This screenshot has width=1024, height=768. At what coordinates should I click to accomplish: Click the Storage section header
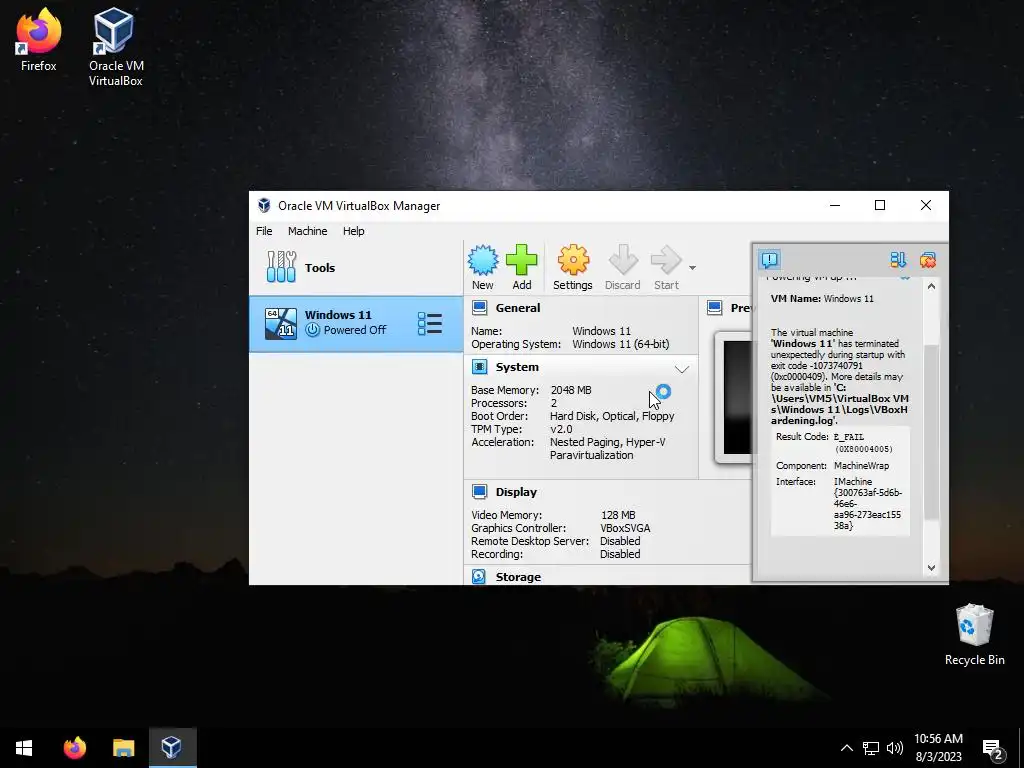click(518, 577)
